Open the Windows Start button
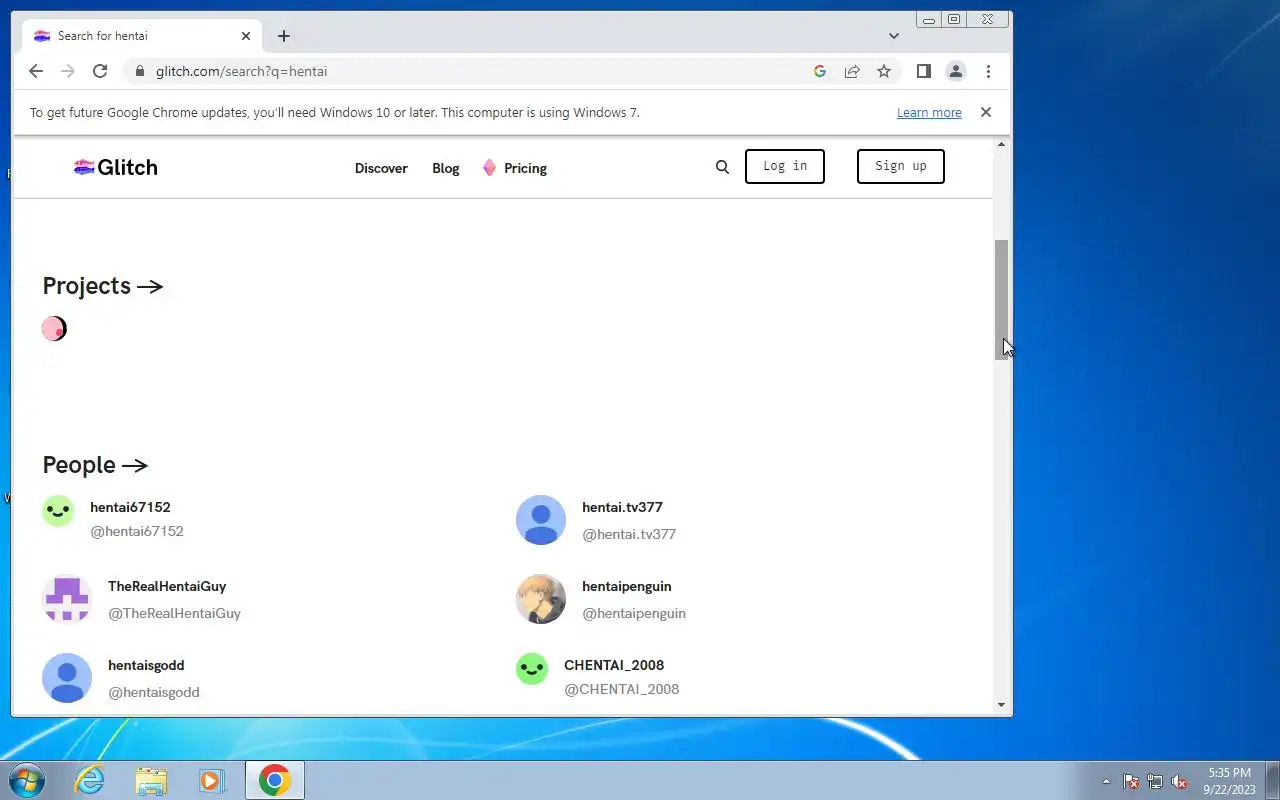This screenshot has height=800, width=1280. click(x=26, y=780)
